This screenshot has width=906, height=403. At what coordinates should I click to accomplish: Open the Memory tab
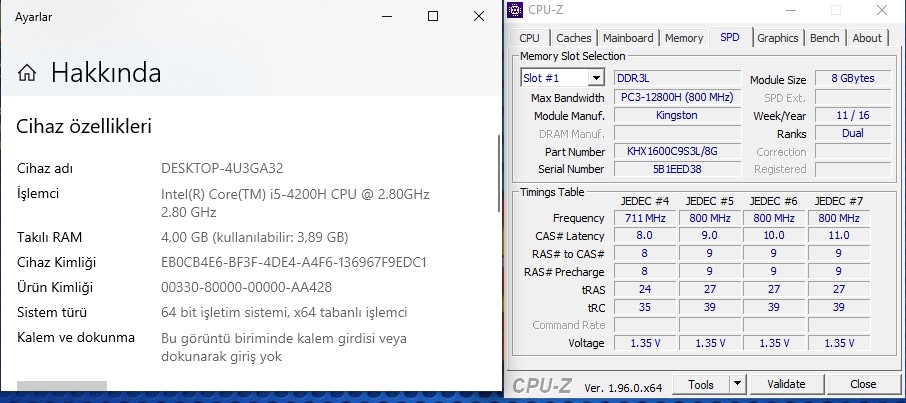[x=684, y=38]
